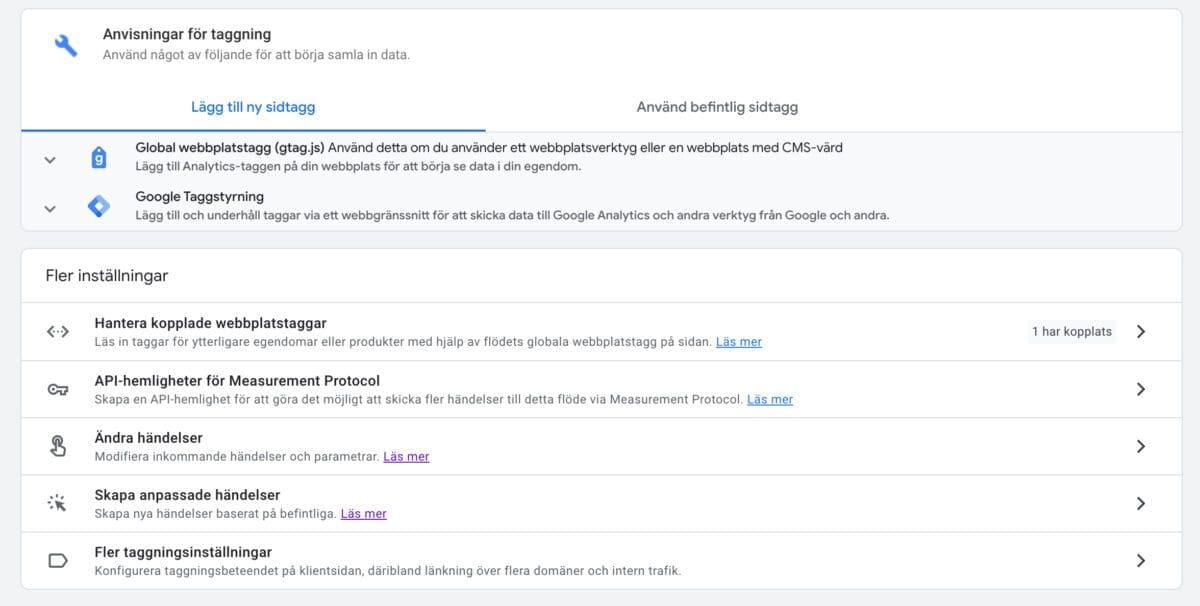Follow Läs mer link under Hantera kopplade webbplatstaggar

point(739,342)
